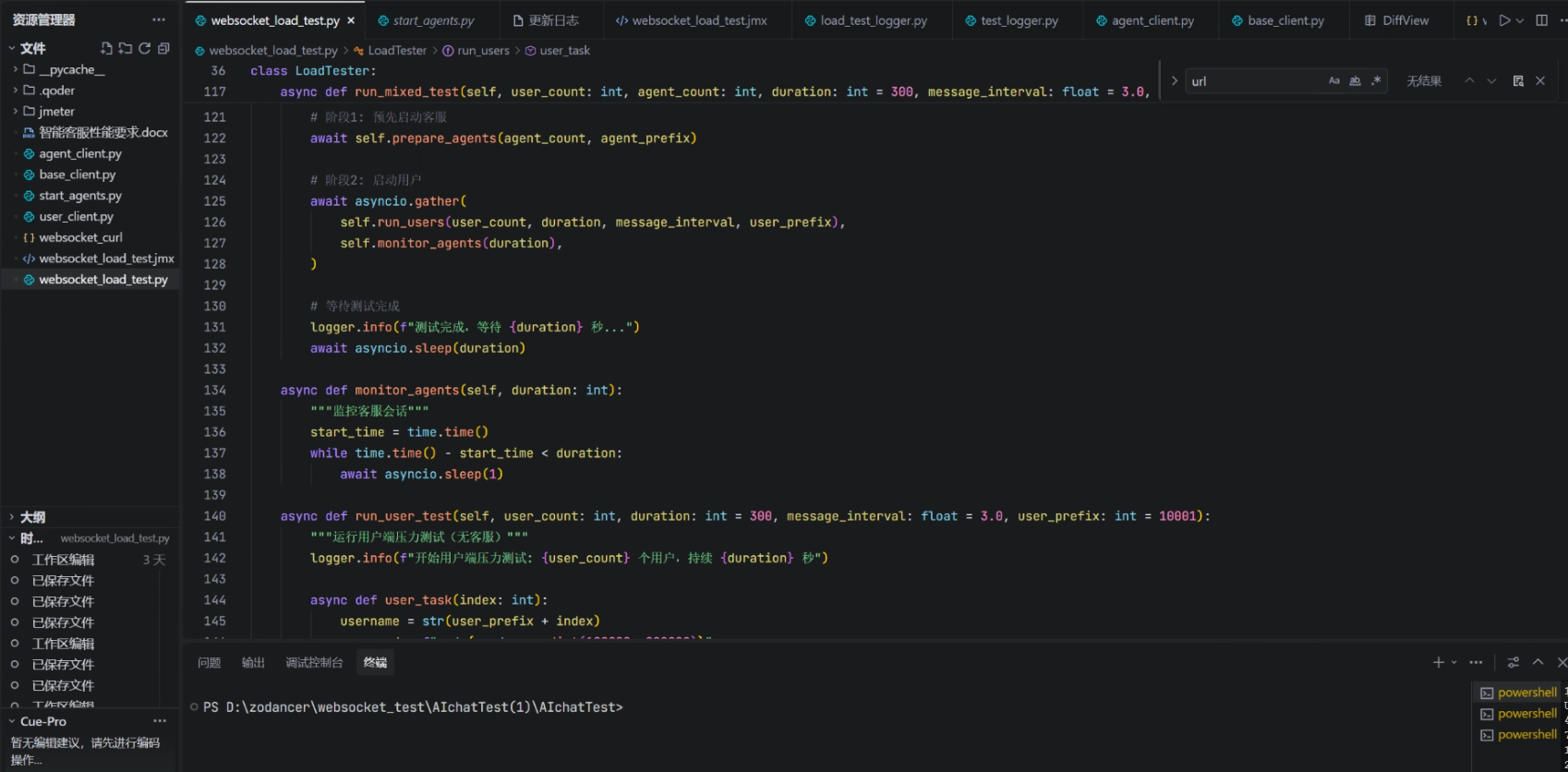This screenshot has width=1568, height=772.
Task: Open the new terminal profile dropdown
Action: coord(1453,662)
